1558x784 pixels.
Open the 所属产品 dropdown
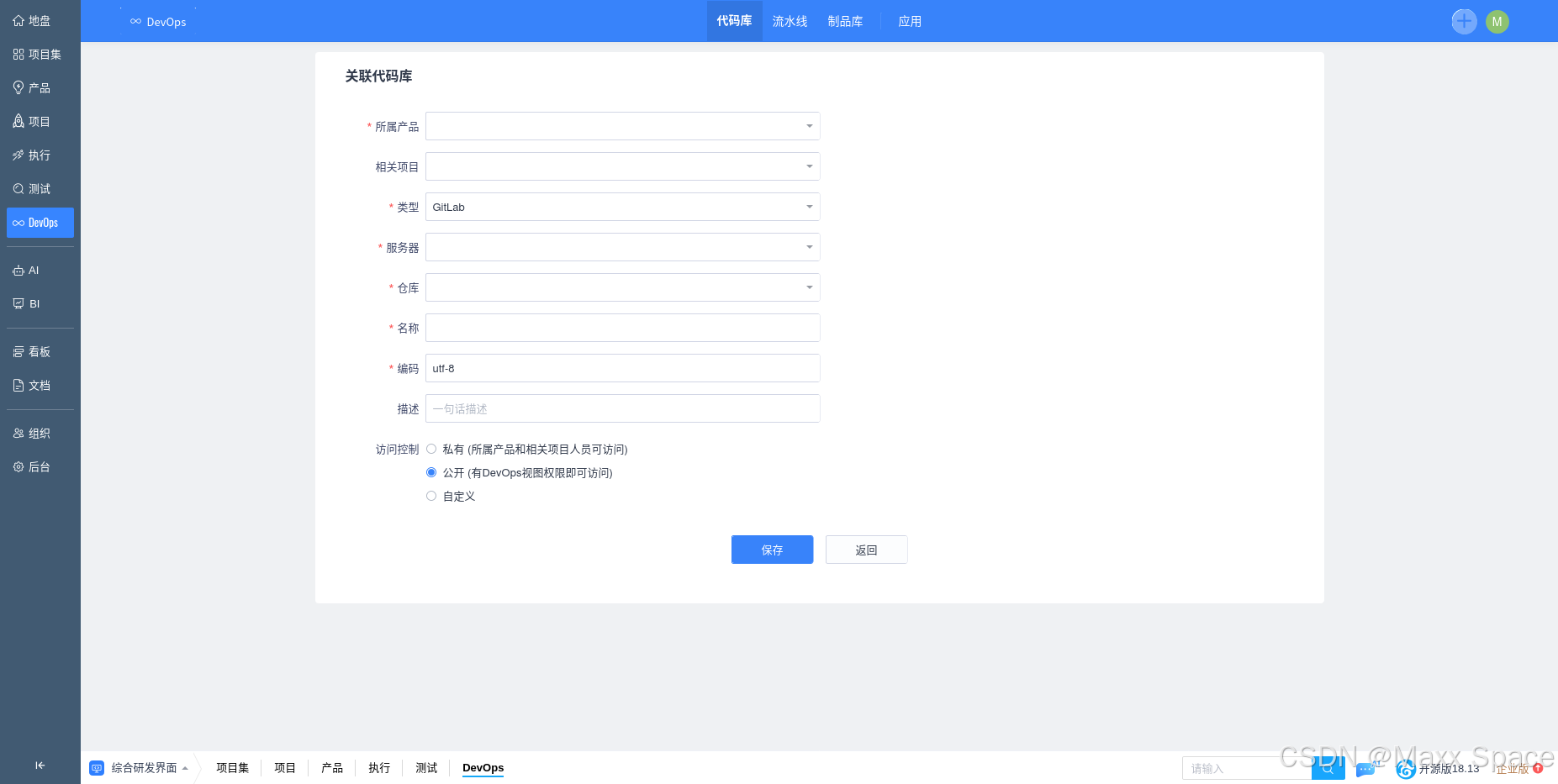(623, 126)
